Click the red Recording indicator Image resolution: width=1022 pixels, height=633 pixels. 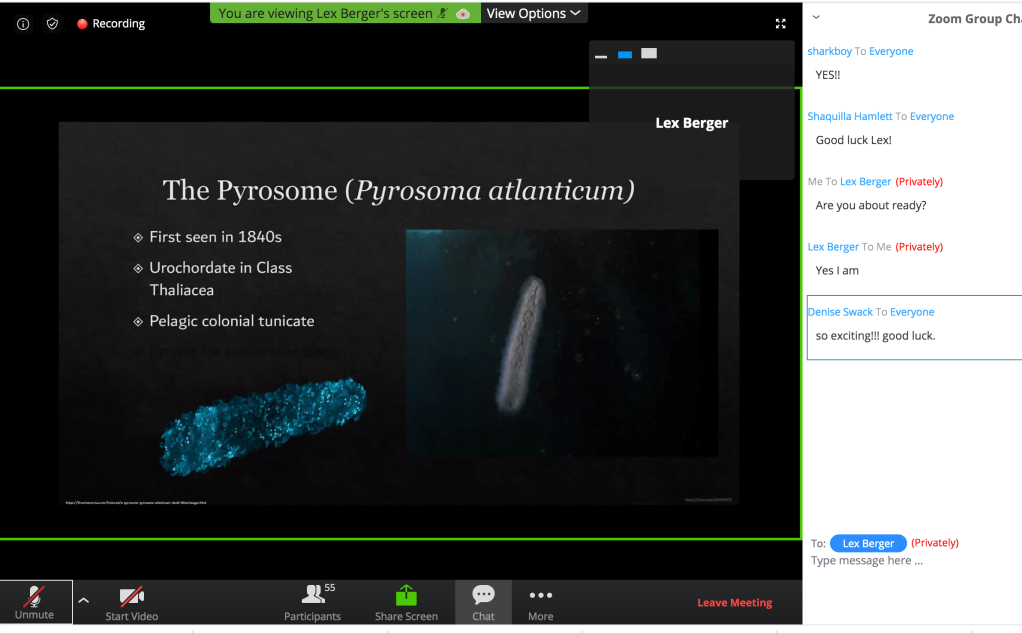(110, 24)
